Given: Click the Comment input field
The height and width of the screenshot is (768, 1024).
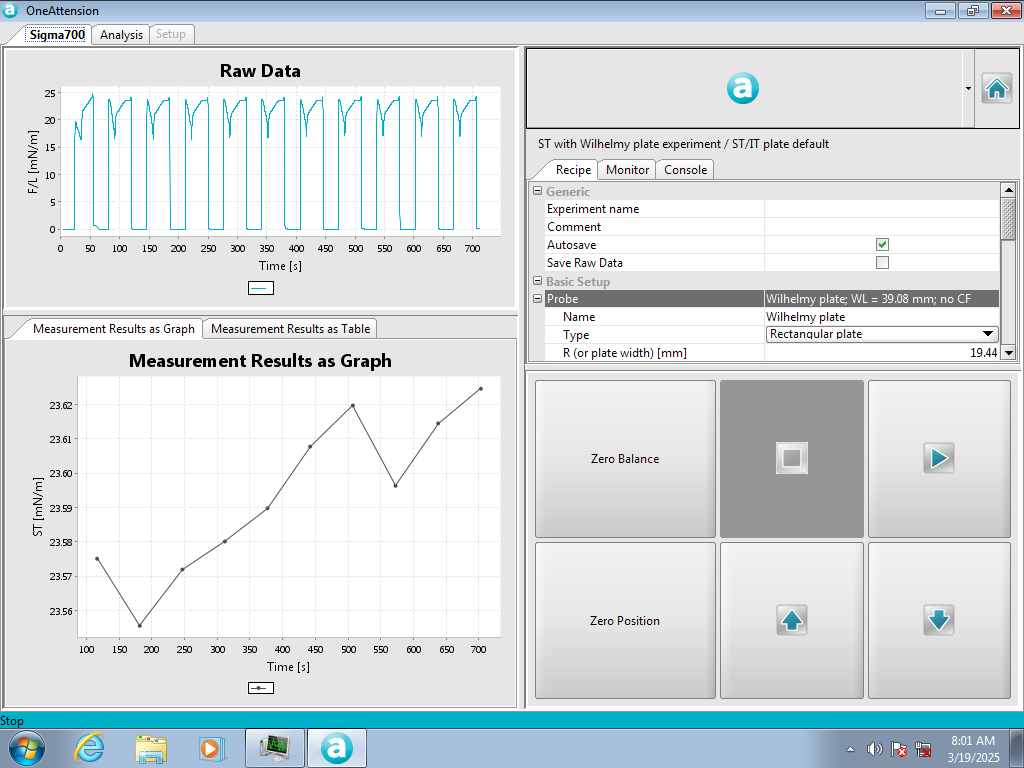Looking at the screenshot, I should pos(882,227).
